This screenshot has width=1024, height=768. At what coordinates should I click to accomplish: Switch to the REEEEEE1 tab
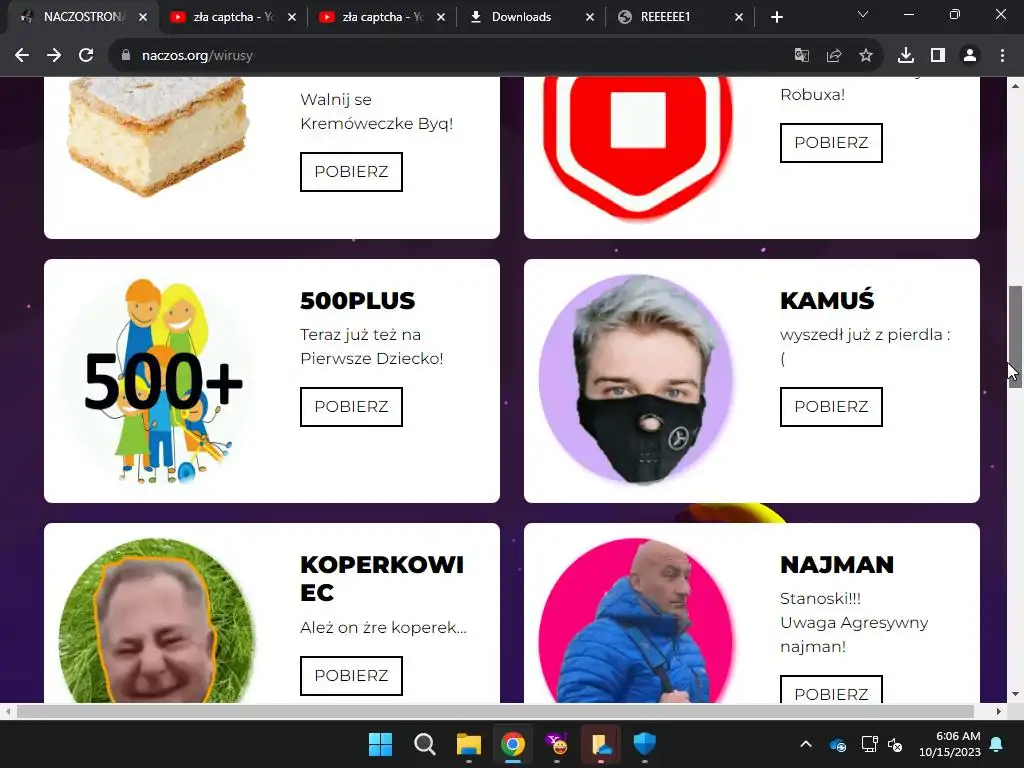[x=679, y=17]
